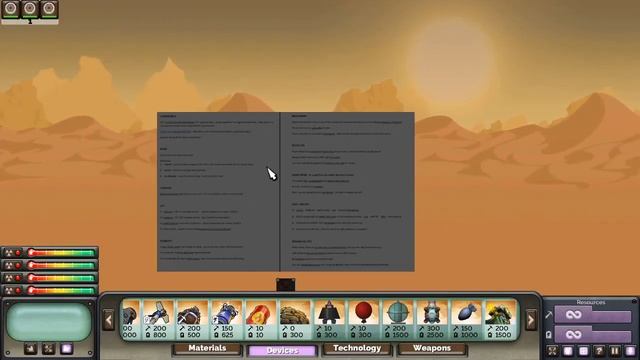Switch to the Weapons tab

[x=432, y=349]
